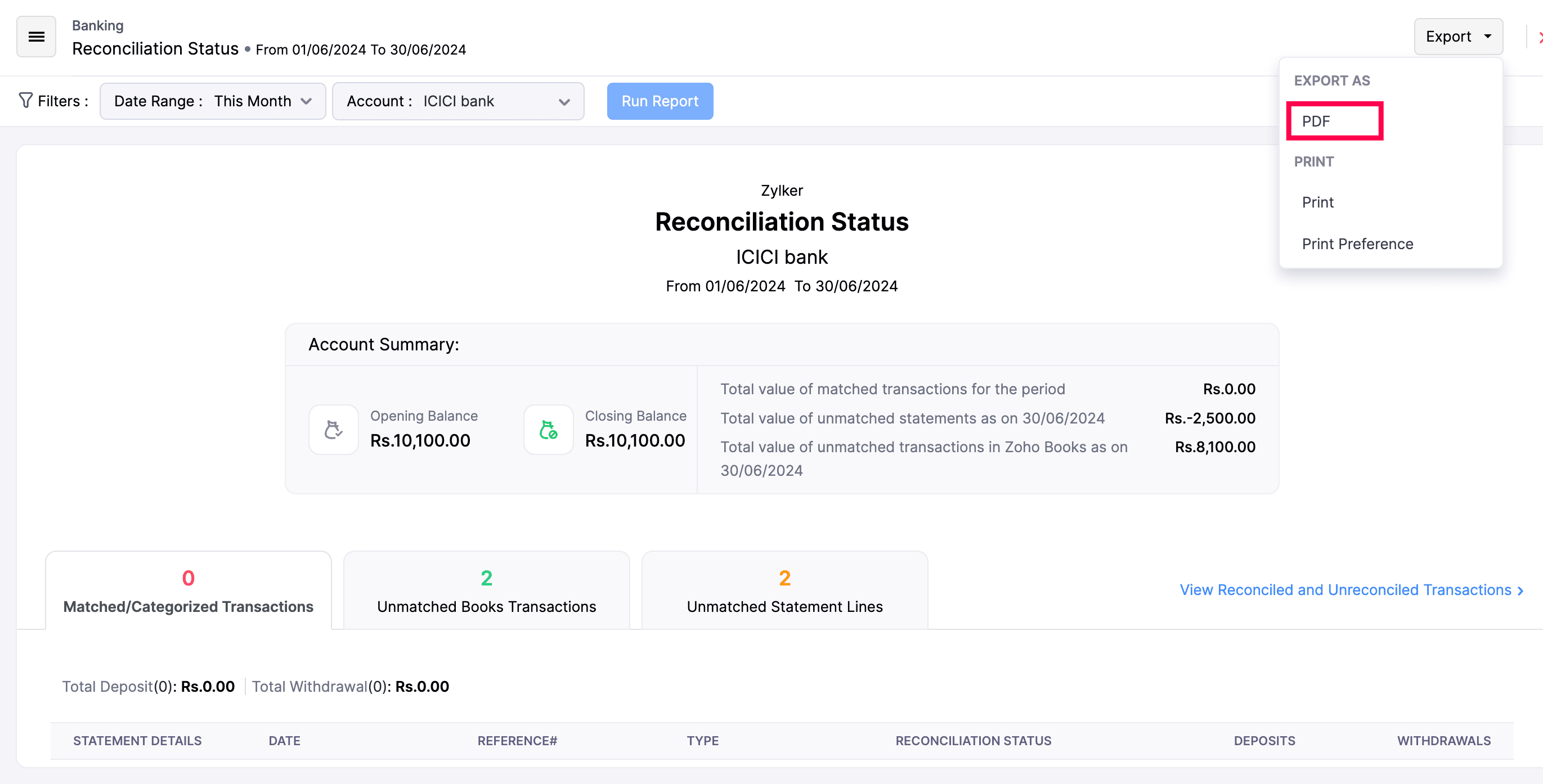Select Print from the export menu
Screen dimensions: 1543x784
tap(1318, 202)
